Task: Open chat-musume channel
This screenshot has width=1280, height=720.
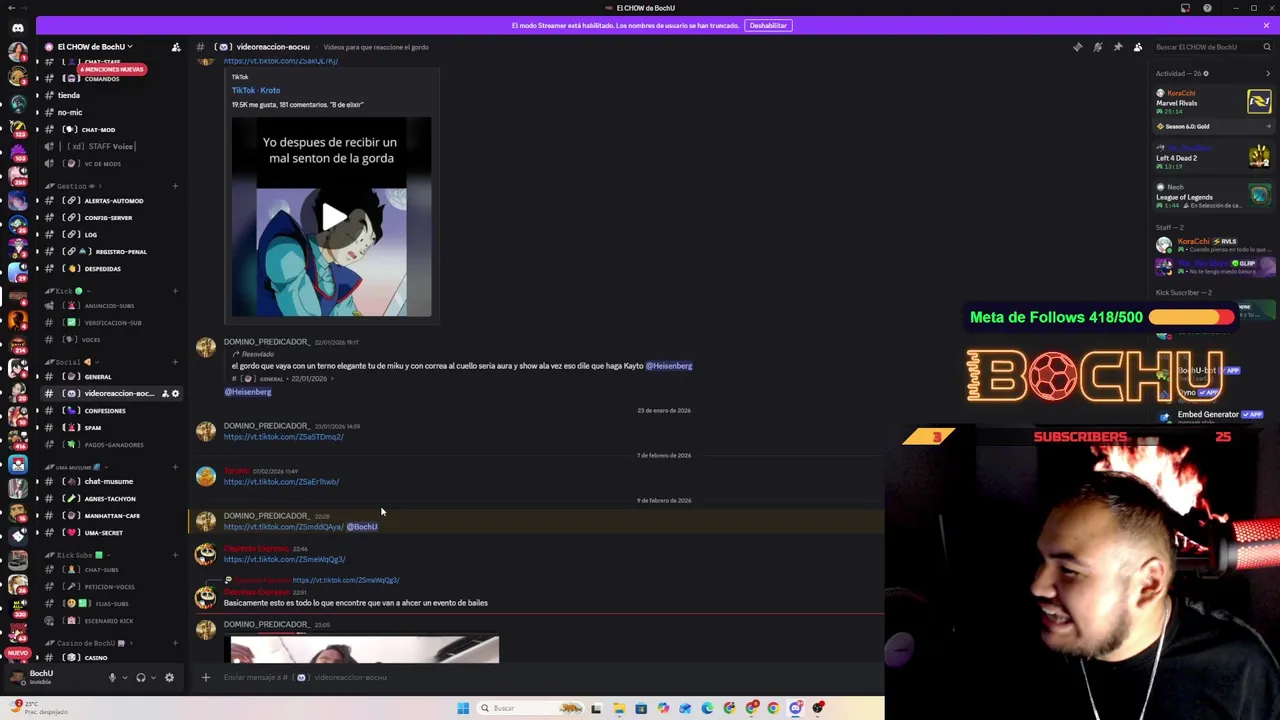Action: pyautogui.click(x=110, y=482)
